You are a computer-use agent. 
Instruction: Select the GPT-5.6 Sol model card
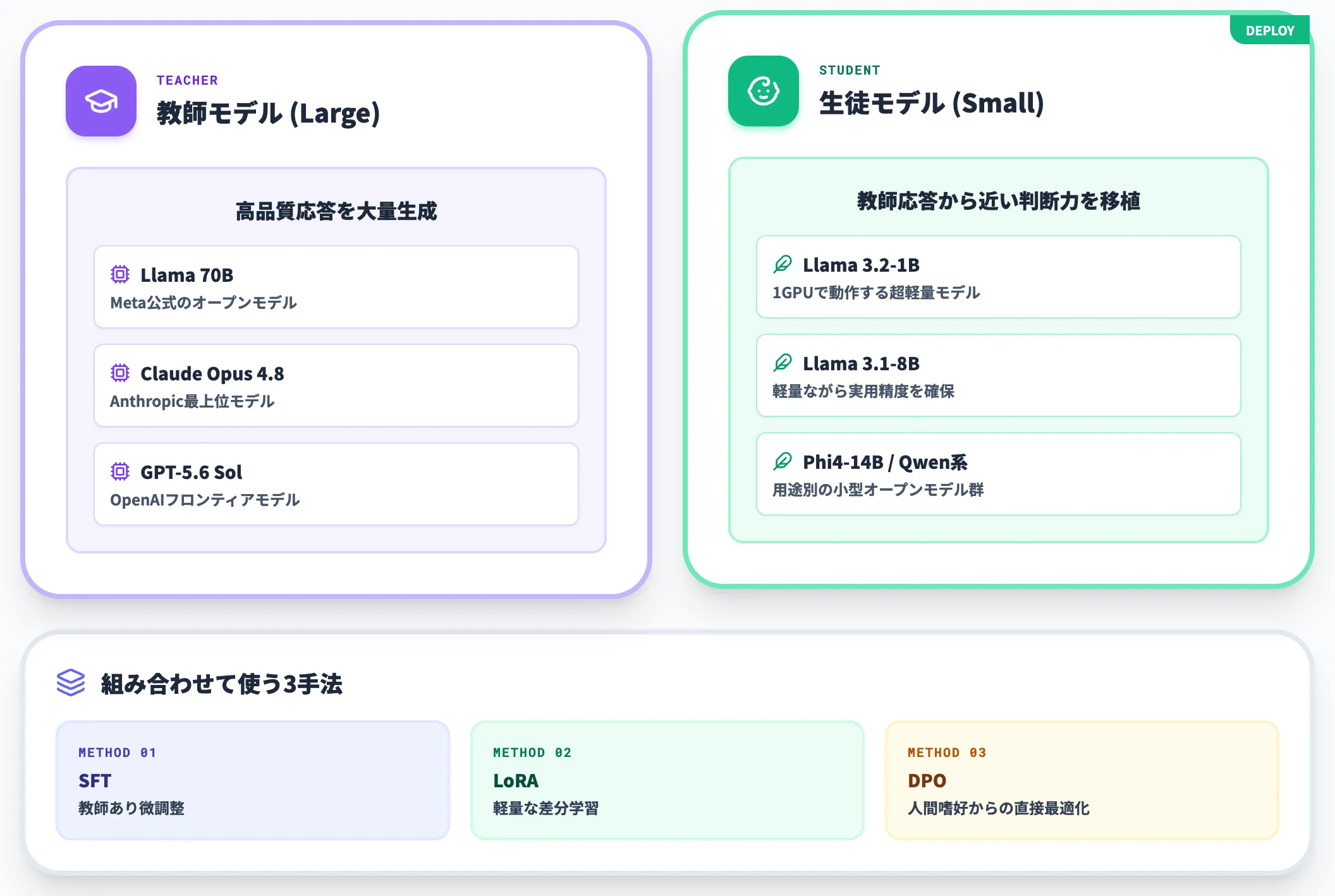(x=336, y=484)
